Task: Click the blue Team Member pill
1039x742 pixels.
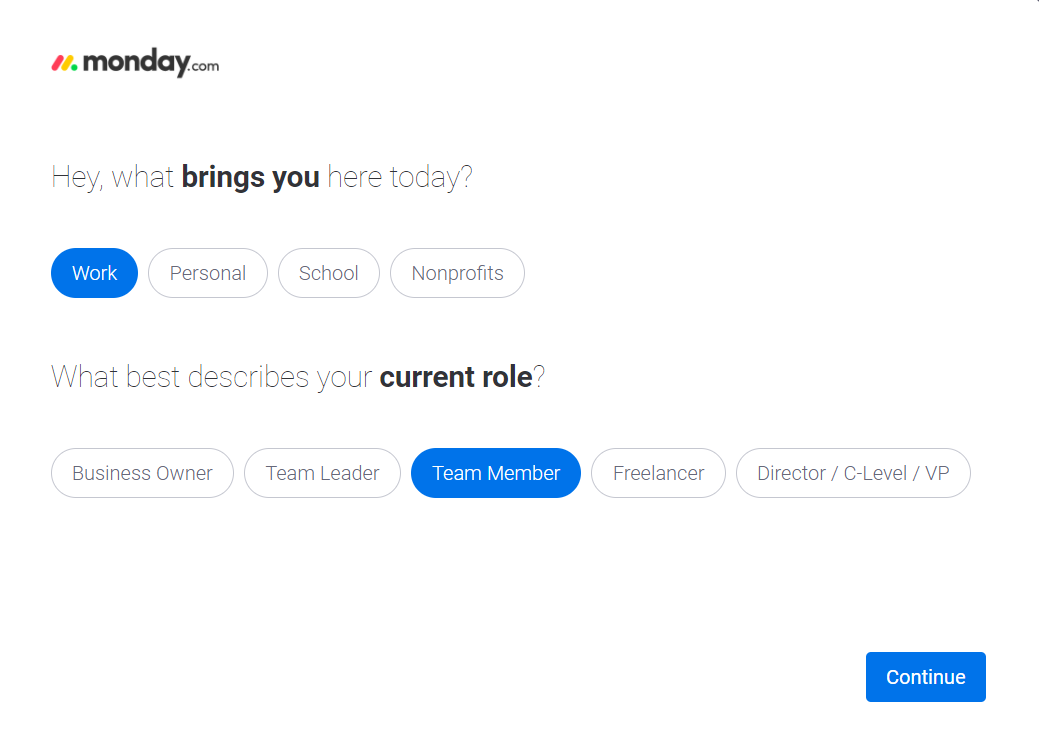Action: point(495,472)
